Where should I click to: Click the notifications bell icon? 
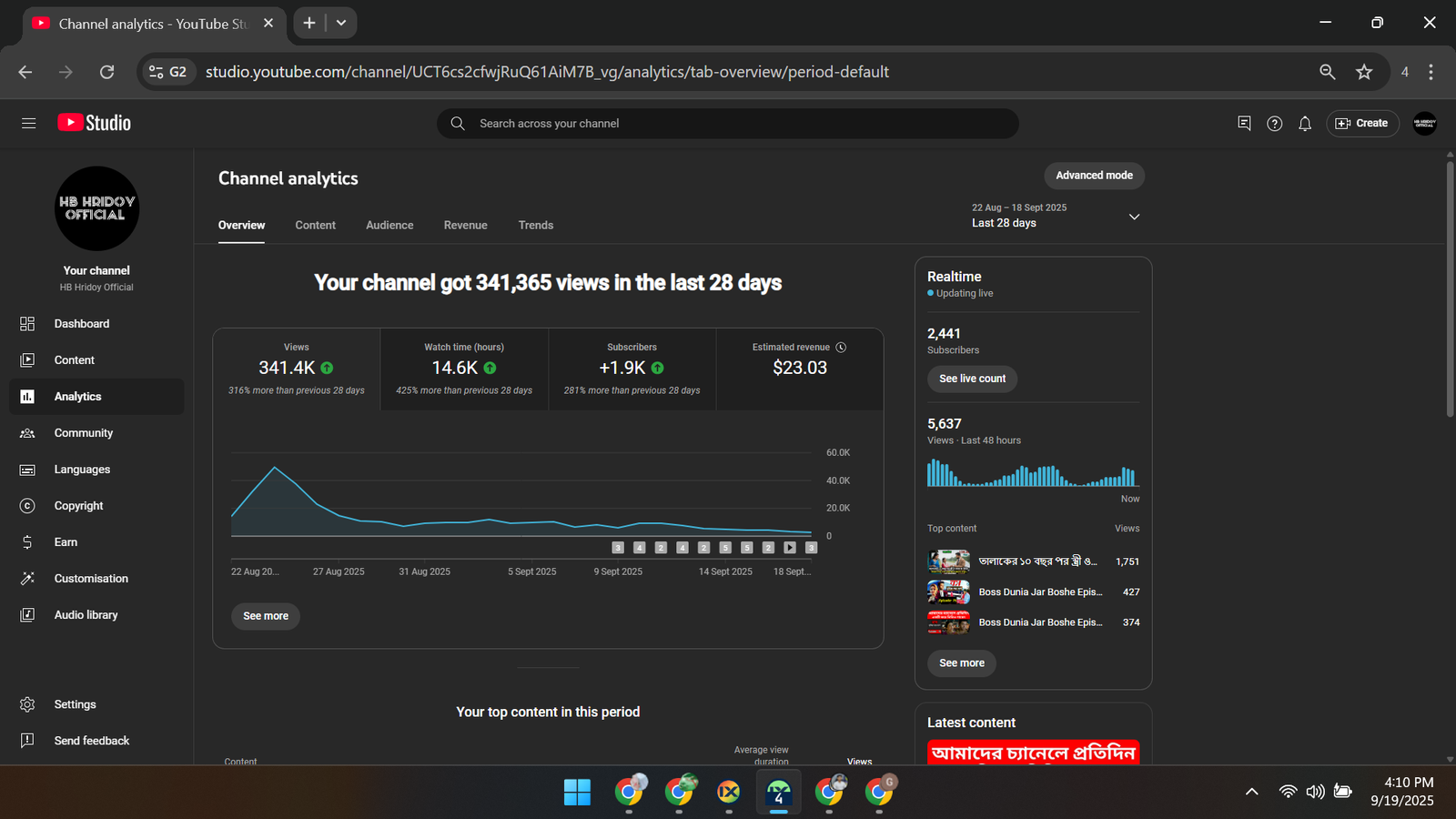pyautogui.click(x=1305, y=124)
